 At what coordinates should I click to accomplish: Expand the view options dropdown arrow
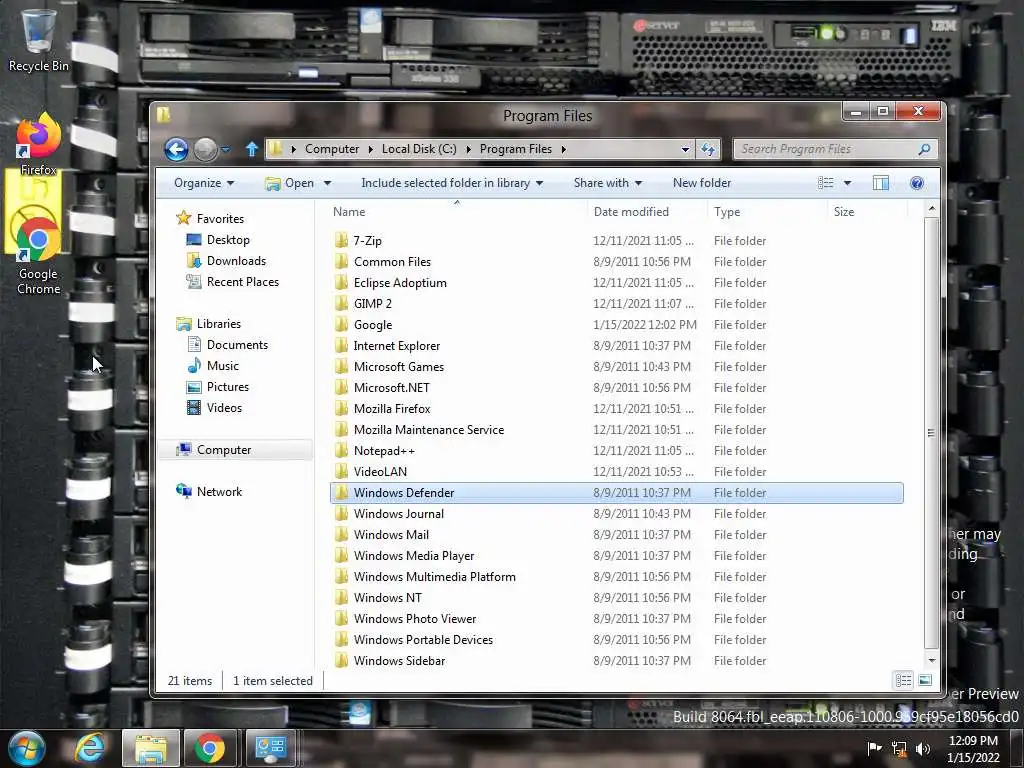point(847,183)
